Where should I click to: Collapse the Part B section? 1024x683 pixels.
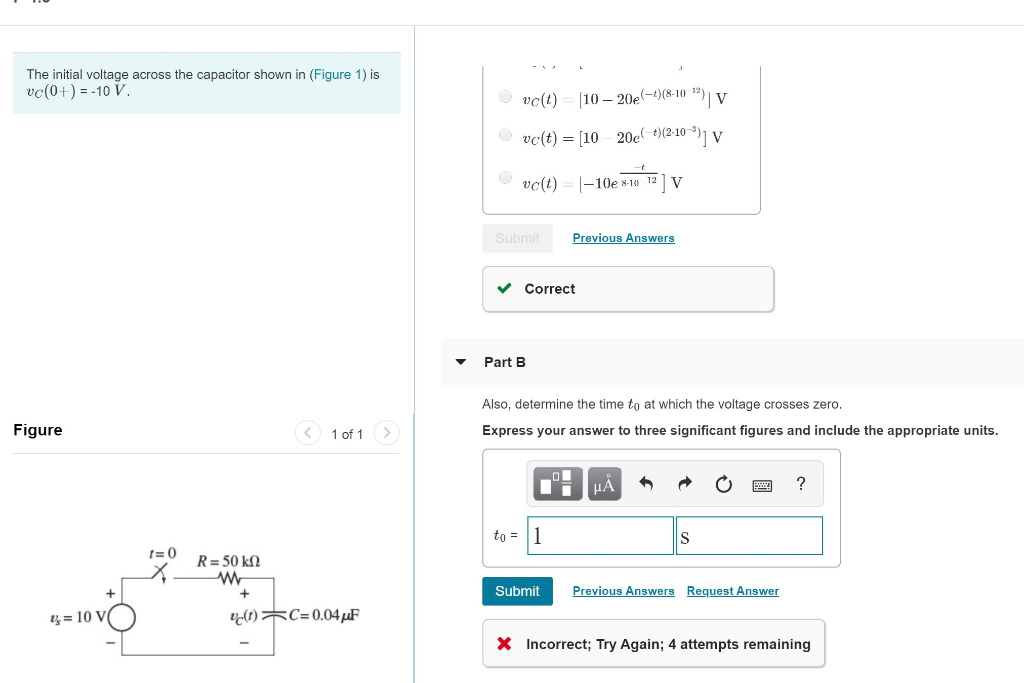click(460, 362)
